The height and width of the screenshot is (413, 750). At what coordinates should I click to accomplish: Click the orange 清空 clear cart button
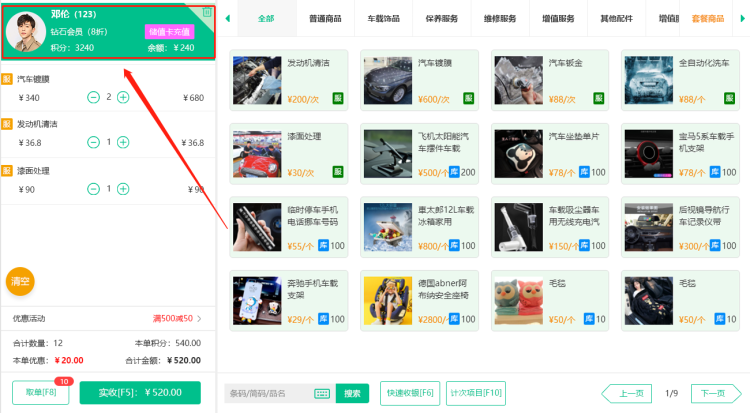pos(20,281)
